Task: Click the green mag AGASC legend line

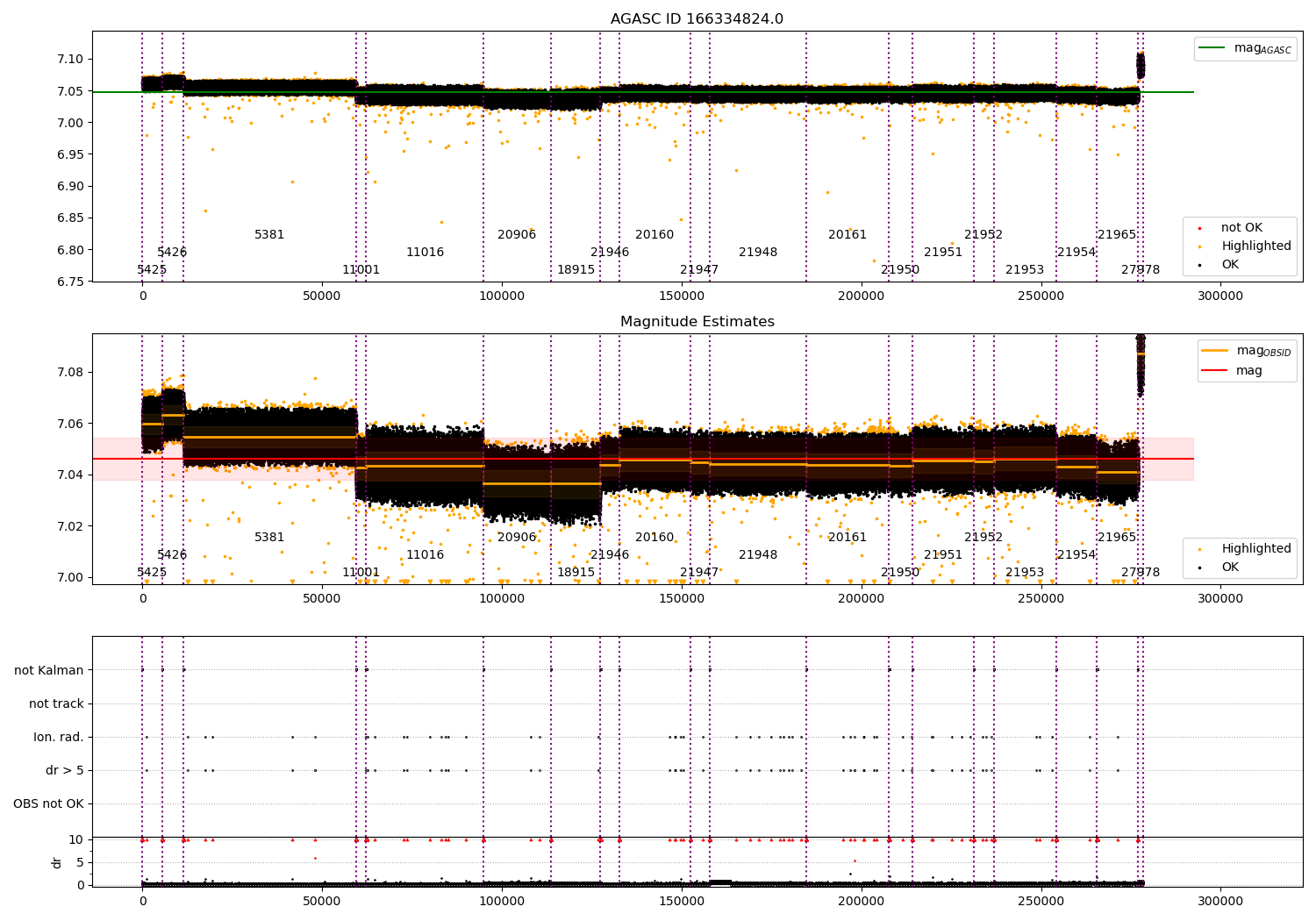Action: (1212, 48)
